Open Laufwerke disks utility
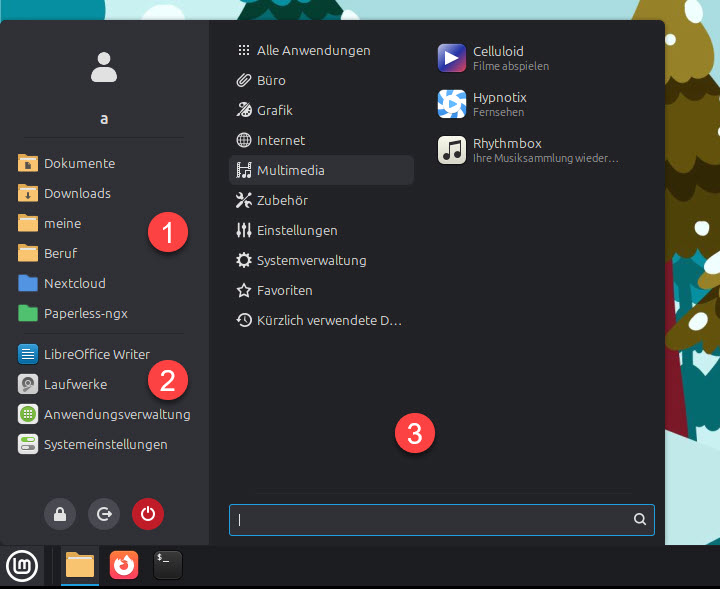The image size is (720, 589). point(75,384)
